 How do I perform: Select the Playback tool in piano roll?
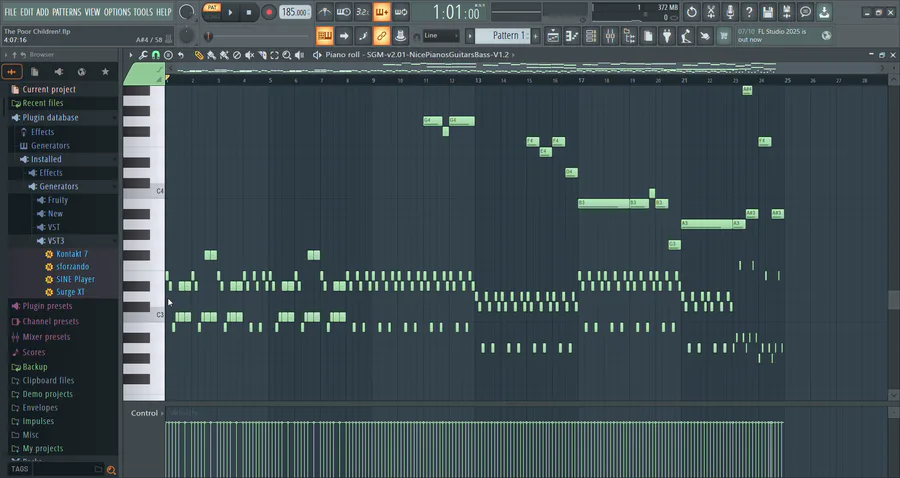coord(299,55)
